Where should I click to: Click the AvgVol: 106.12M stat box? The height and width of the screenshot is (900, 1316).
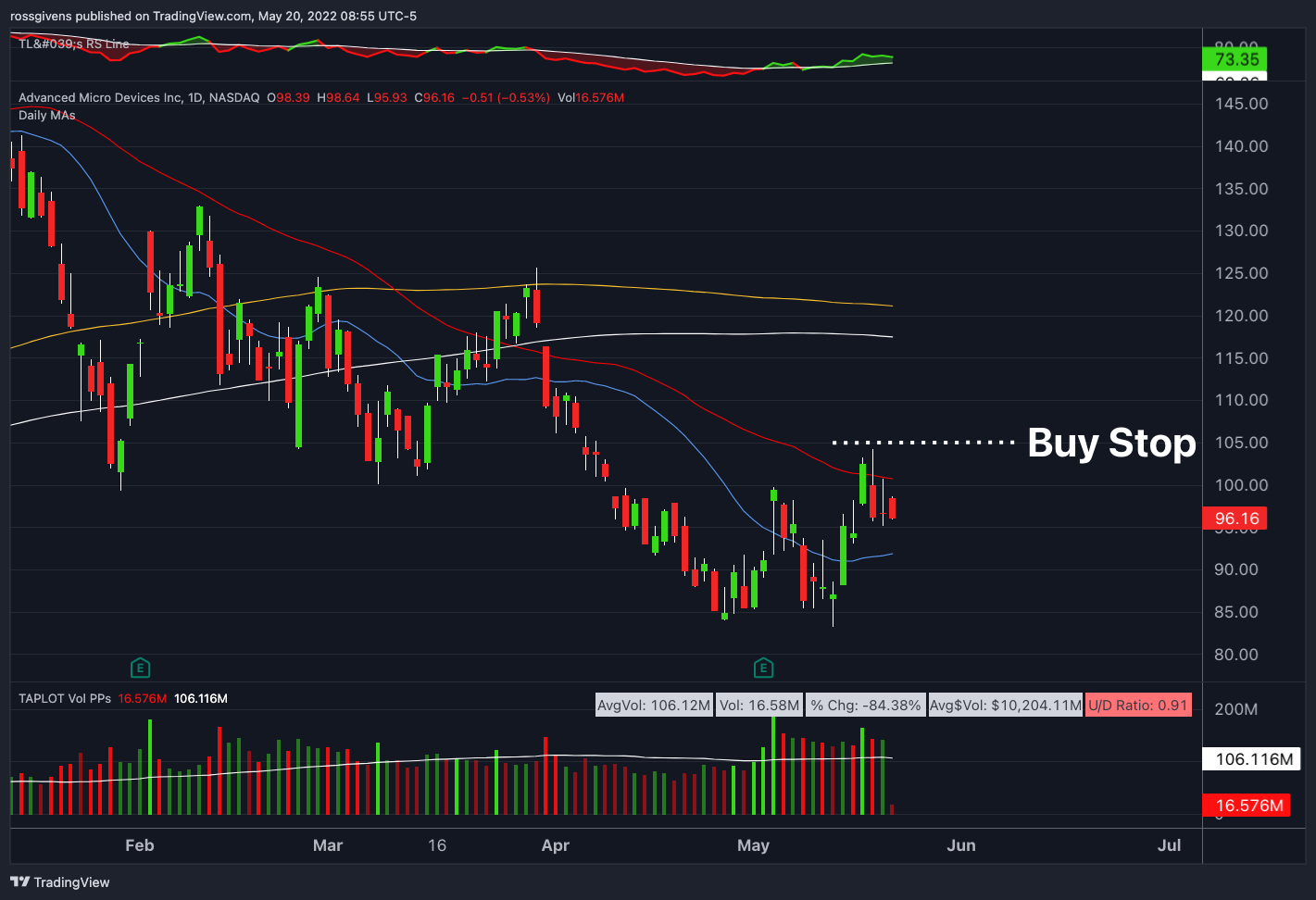(654, 706)
